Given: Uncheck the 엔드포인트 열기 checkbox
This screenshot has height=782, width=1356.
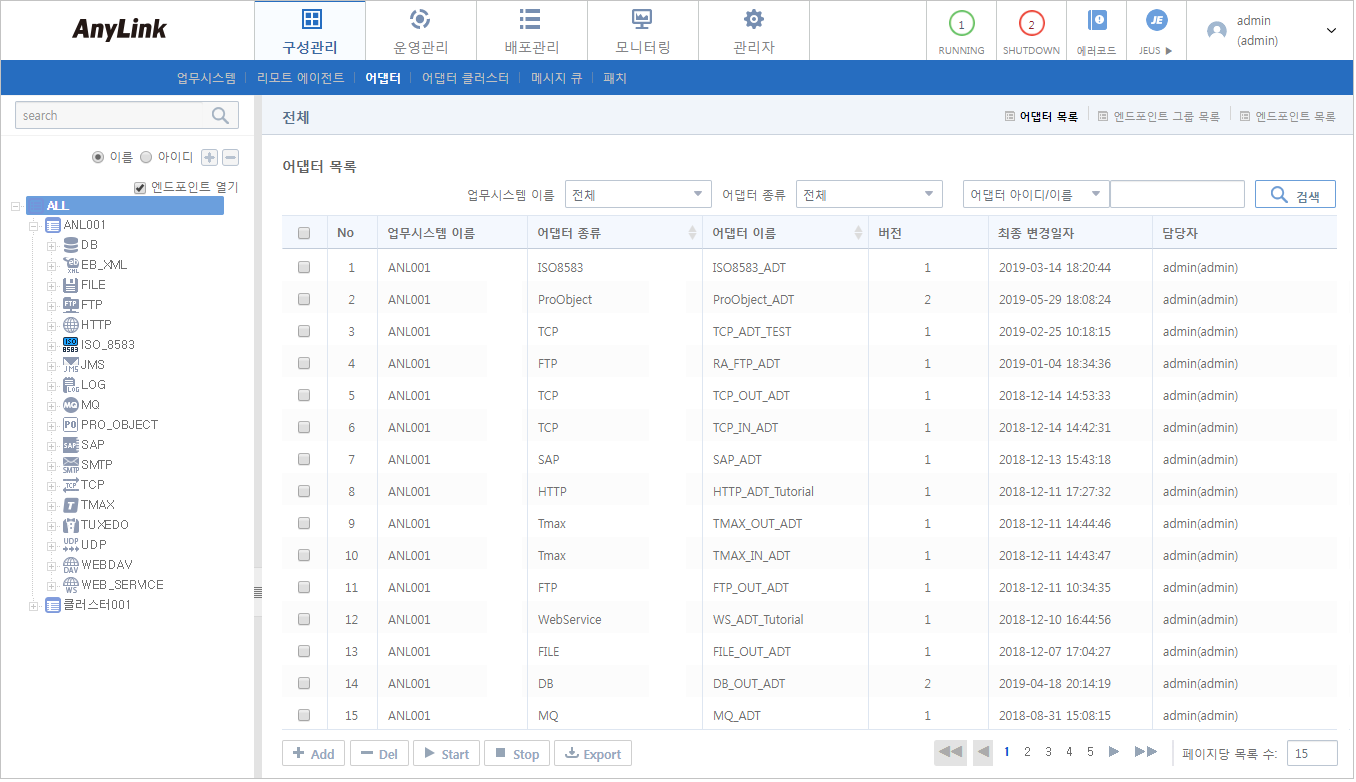Looking at the screenshot, I should click(140, 187).
